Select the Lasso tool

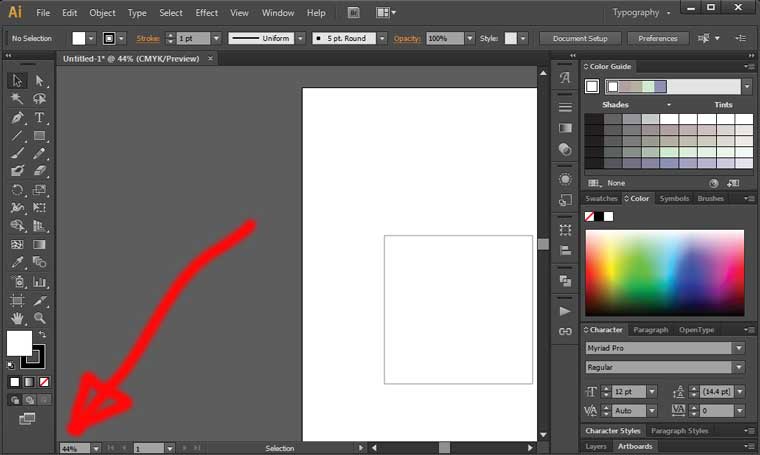39,99
